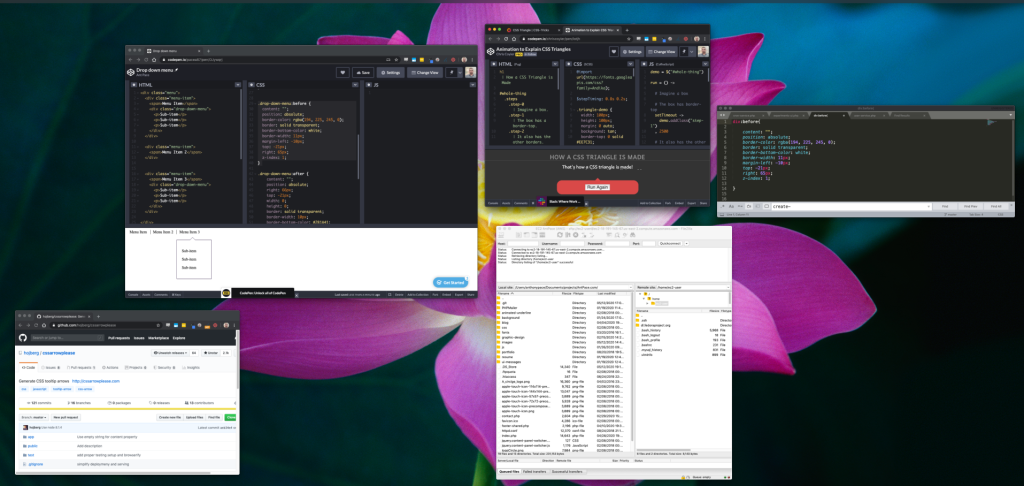Screen dimensions: 1024x486
Task: Open Settings in the Drop down menu pen
Action: (392, 72)
